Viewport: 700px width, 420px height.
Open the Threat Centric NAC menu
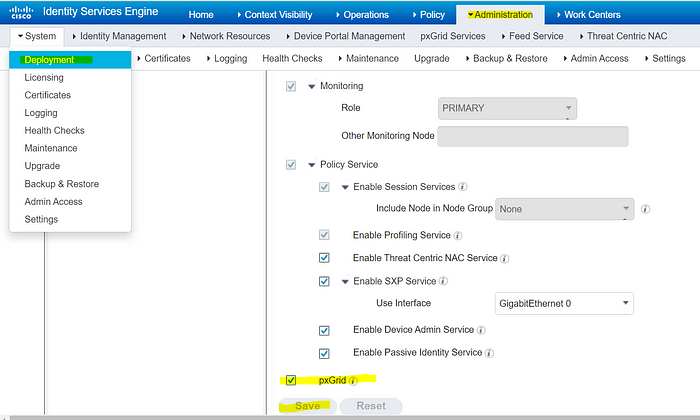(x=623, y=36)
